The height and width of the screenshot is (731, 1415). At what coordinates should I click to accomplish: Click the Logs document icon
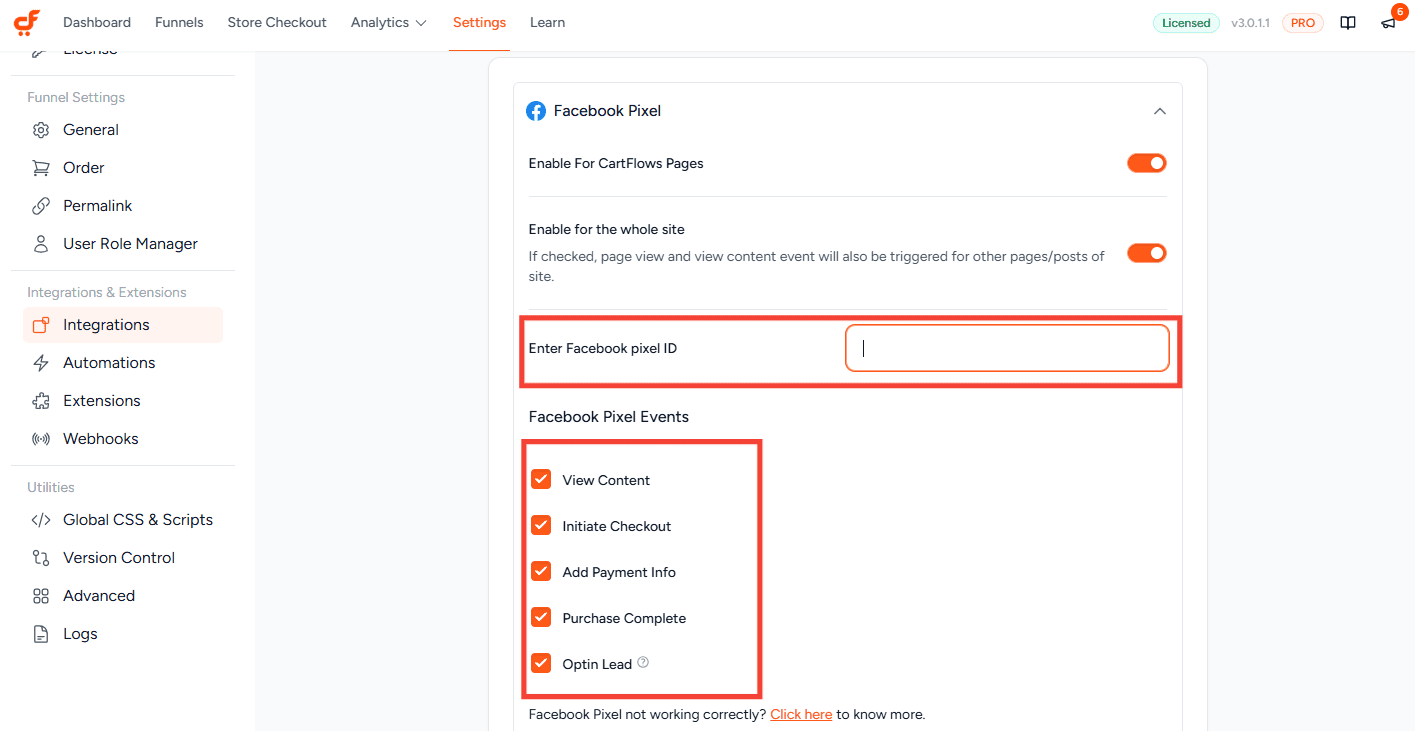(x=41, y=634)
